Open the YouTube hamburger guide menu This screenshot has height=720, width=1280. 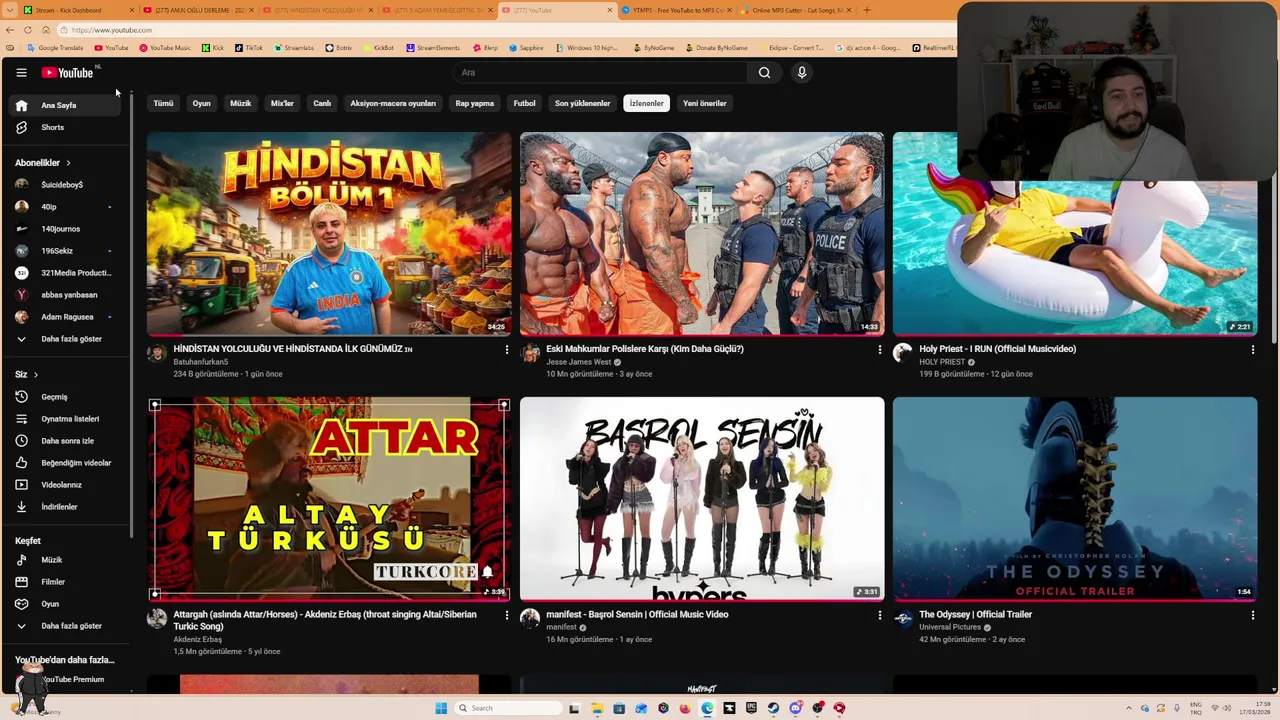coord(21,72)
